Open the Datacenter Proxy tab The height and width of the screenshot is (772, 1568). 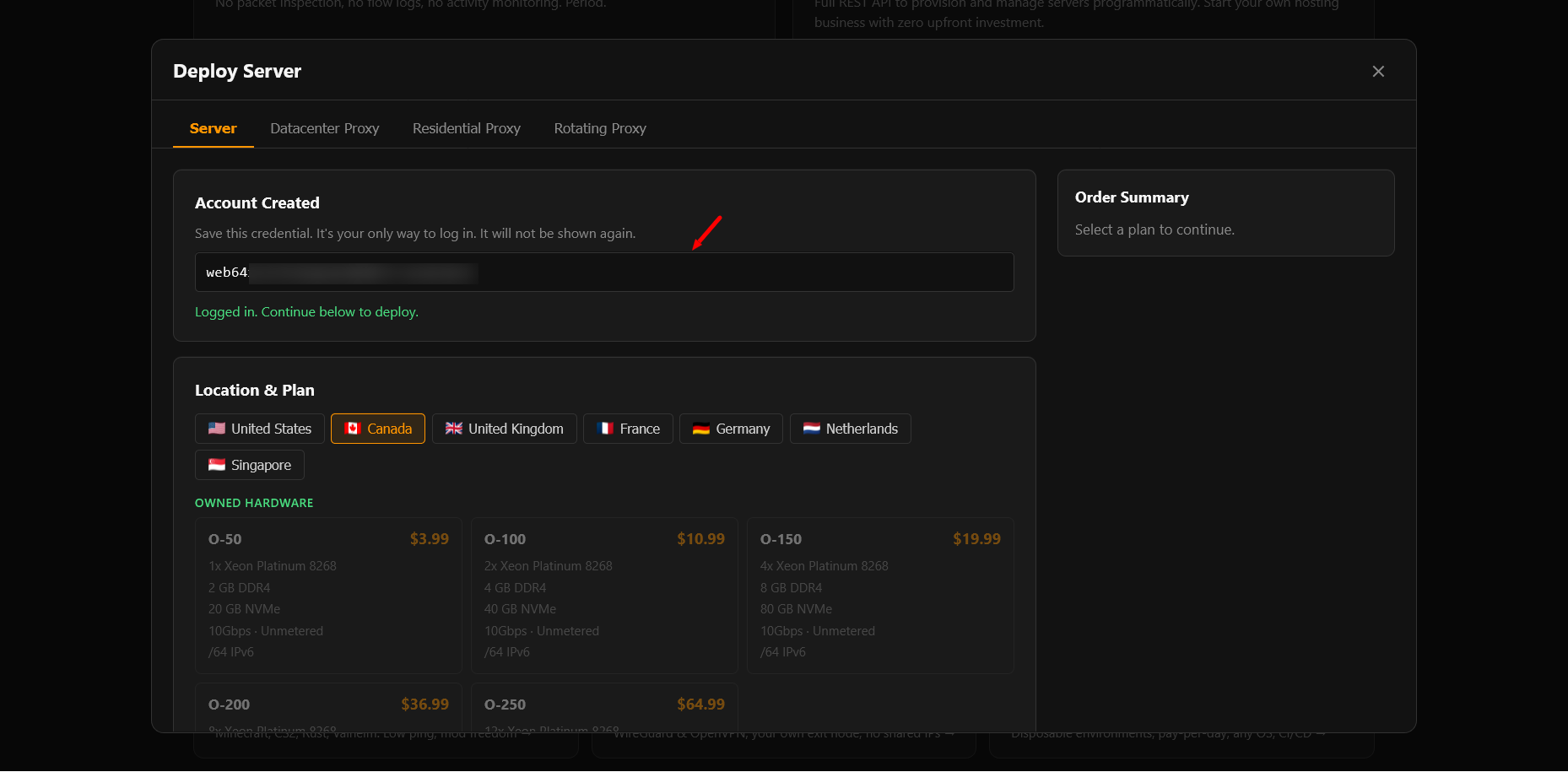pos(325,128)
